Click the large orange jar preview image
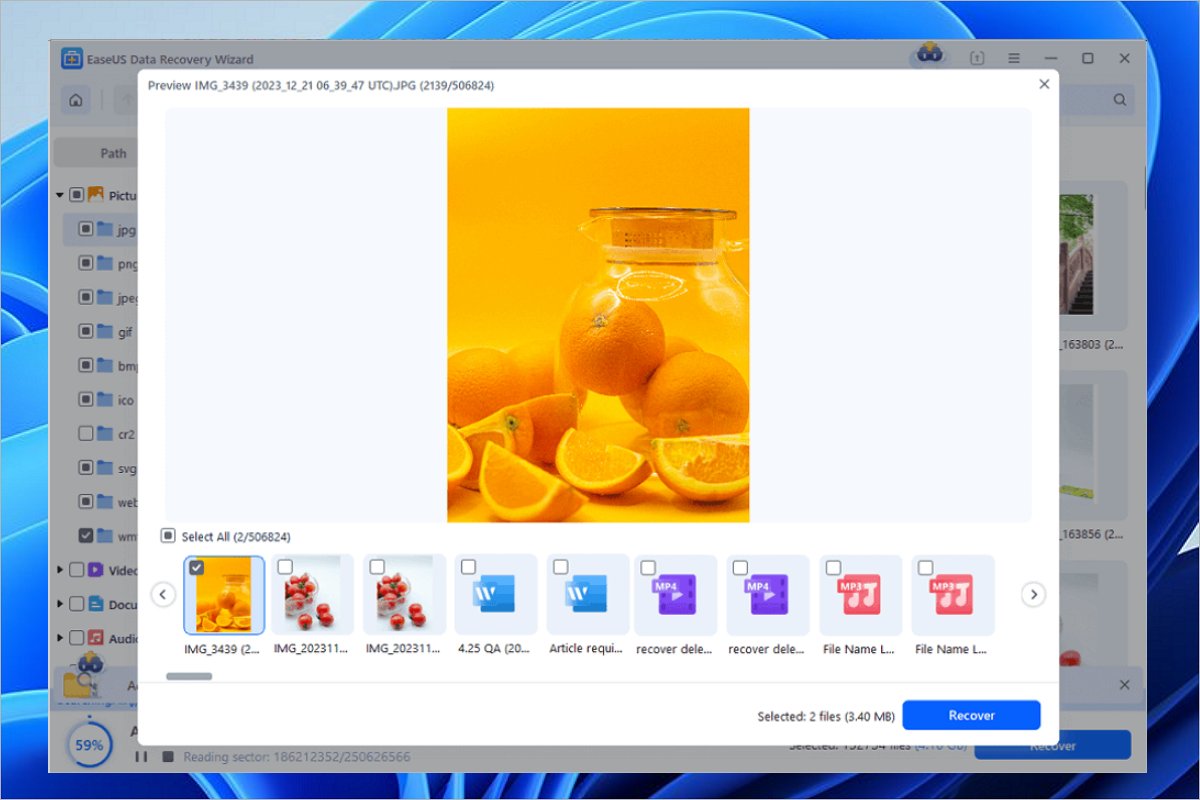This screenshot has height=800, width=1200. coord(598,315)
